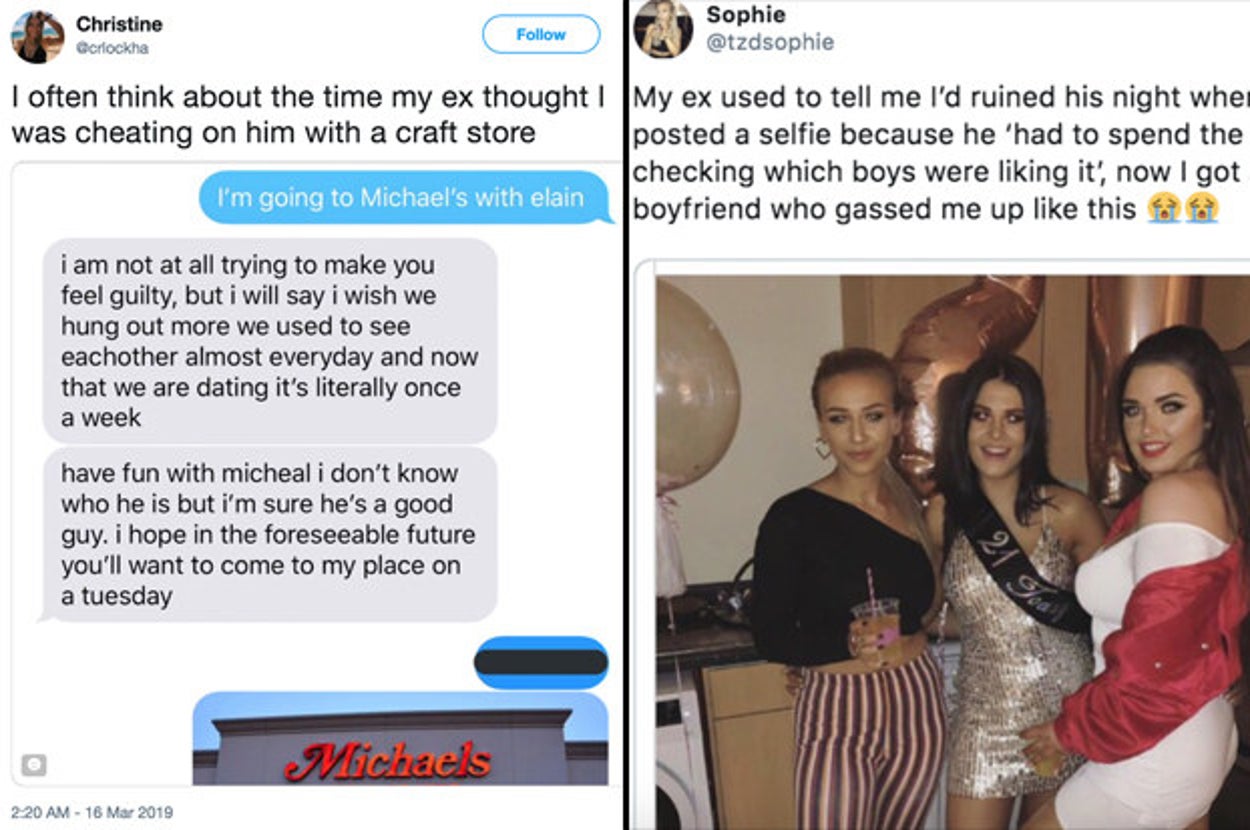
Task: Open the 2:20 AM - 16 Mar 2019 timestamp
Action: (91, 812)
